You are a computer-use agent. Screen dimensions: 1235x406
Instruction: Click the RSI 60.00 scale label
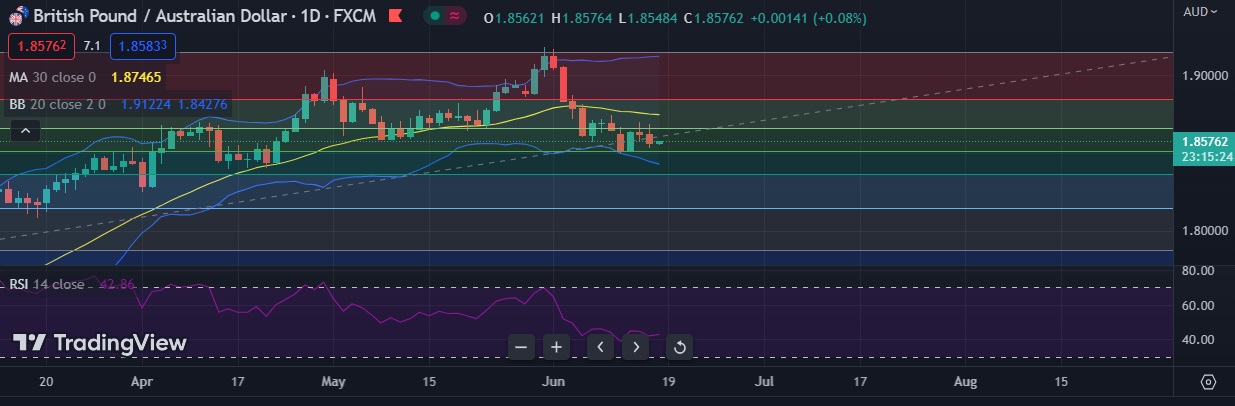coord(1196,305)
